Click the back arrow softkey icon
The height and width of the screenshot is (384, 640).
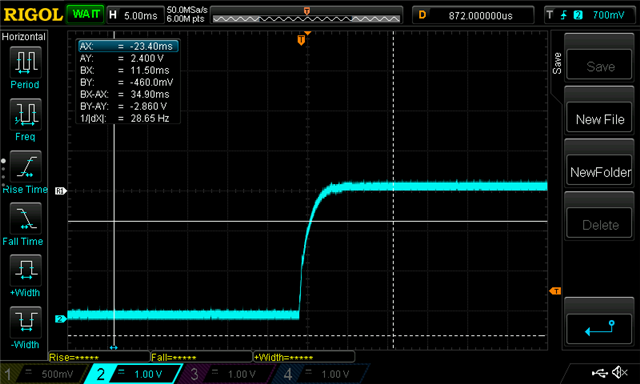[599, 328]
